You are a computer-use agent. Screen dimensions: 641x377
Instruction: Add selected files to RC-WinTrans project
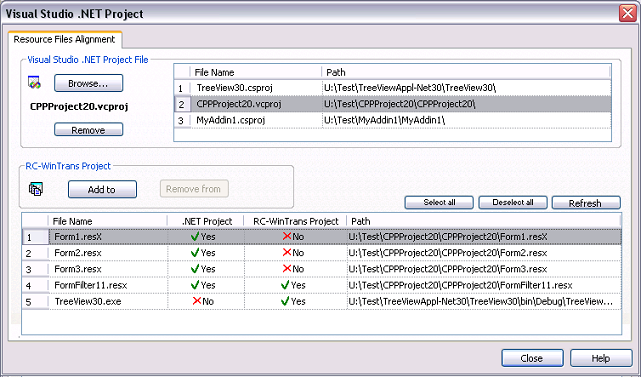tap(102, 189)
